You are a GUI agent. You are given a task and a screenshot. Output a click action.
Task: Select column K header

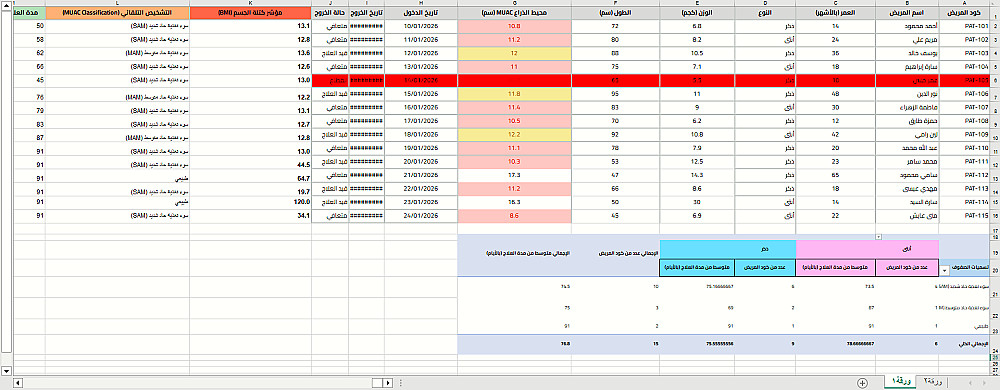(251, 3)
